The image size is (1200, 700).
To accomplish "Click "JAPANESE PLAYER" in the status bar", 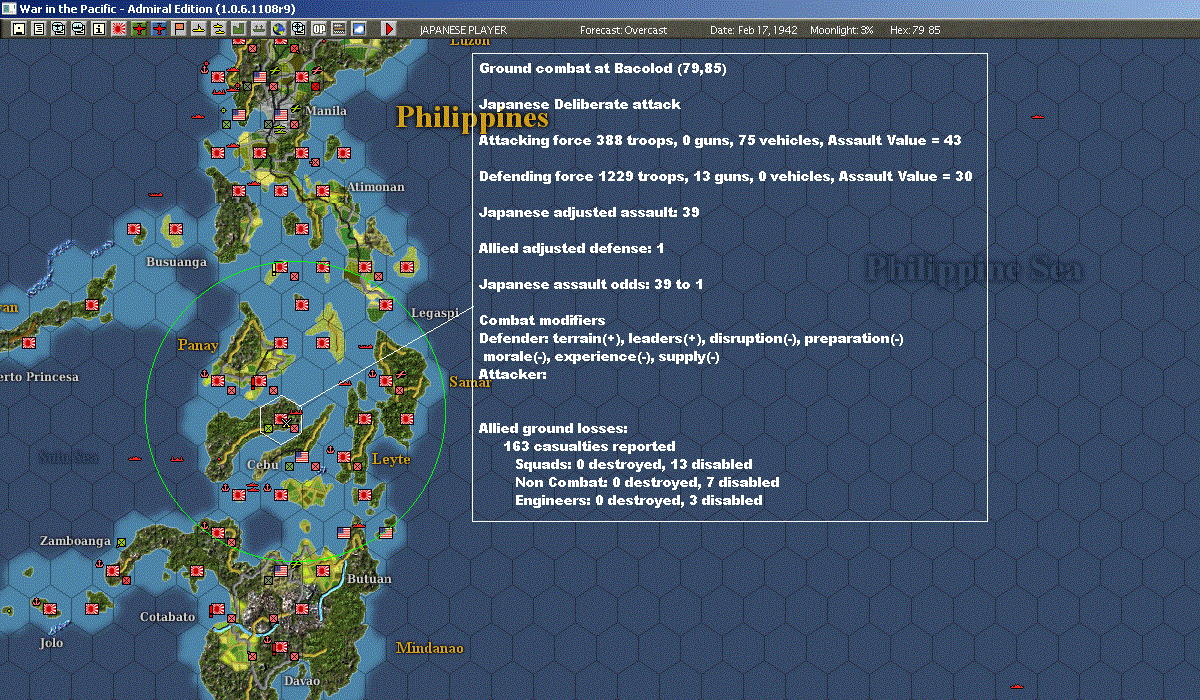I will 463,30.
